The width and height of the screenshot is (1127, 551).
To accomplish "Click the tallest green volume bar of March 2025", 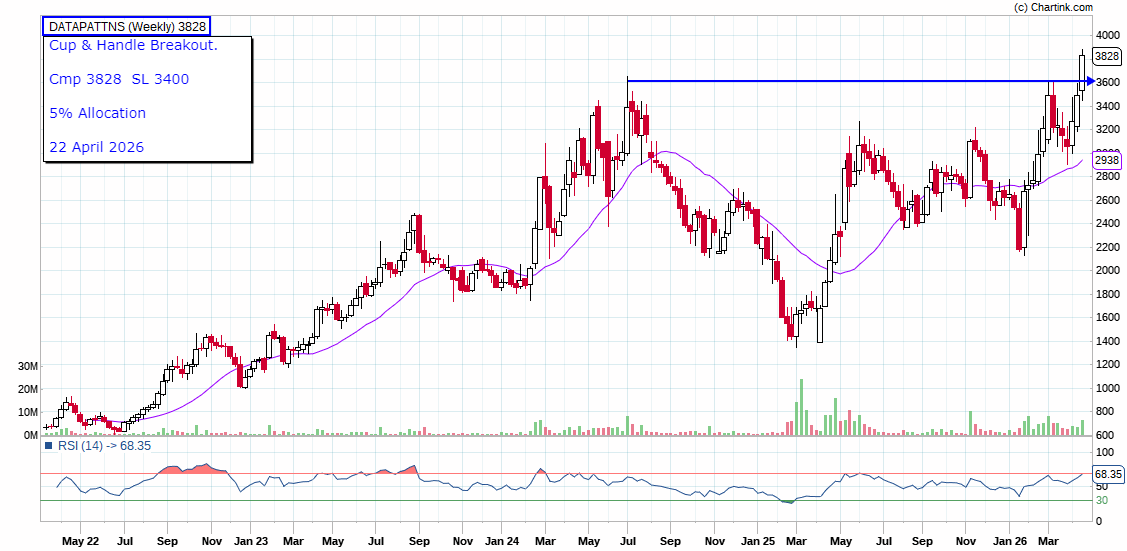I will pyautogui.click(x=801, y=407).
